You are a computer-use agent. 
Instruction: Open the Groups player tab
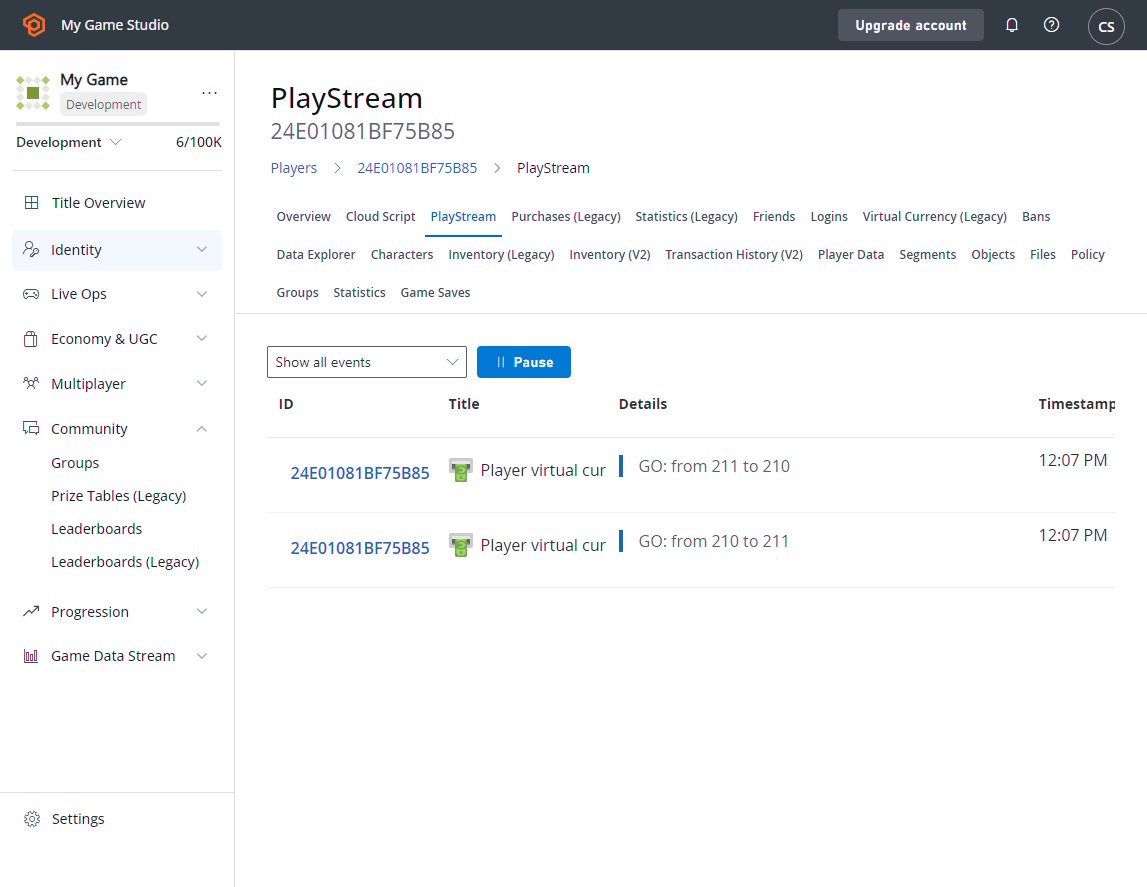pos(297,292)
